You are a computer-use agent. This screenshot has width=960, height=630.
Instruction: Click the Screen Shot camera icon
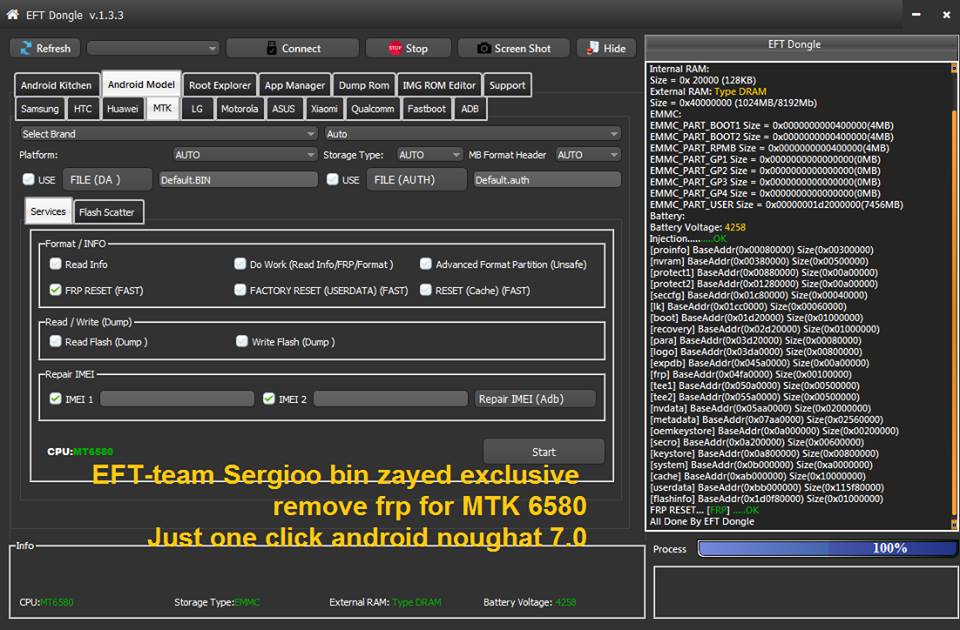point(484,48)
